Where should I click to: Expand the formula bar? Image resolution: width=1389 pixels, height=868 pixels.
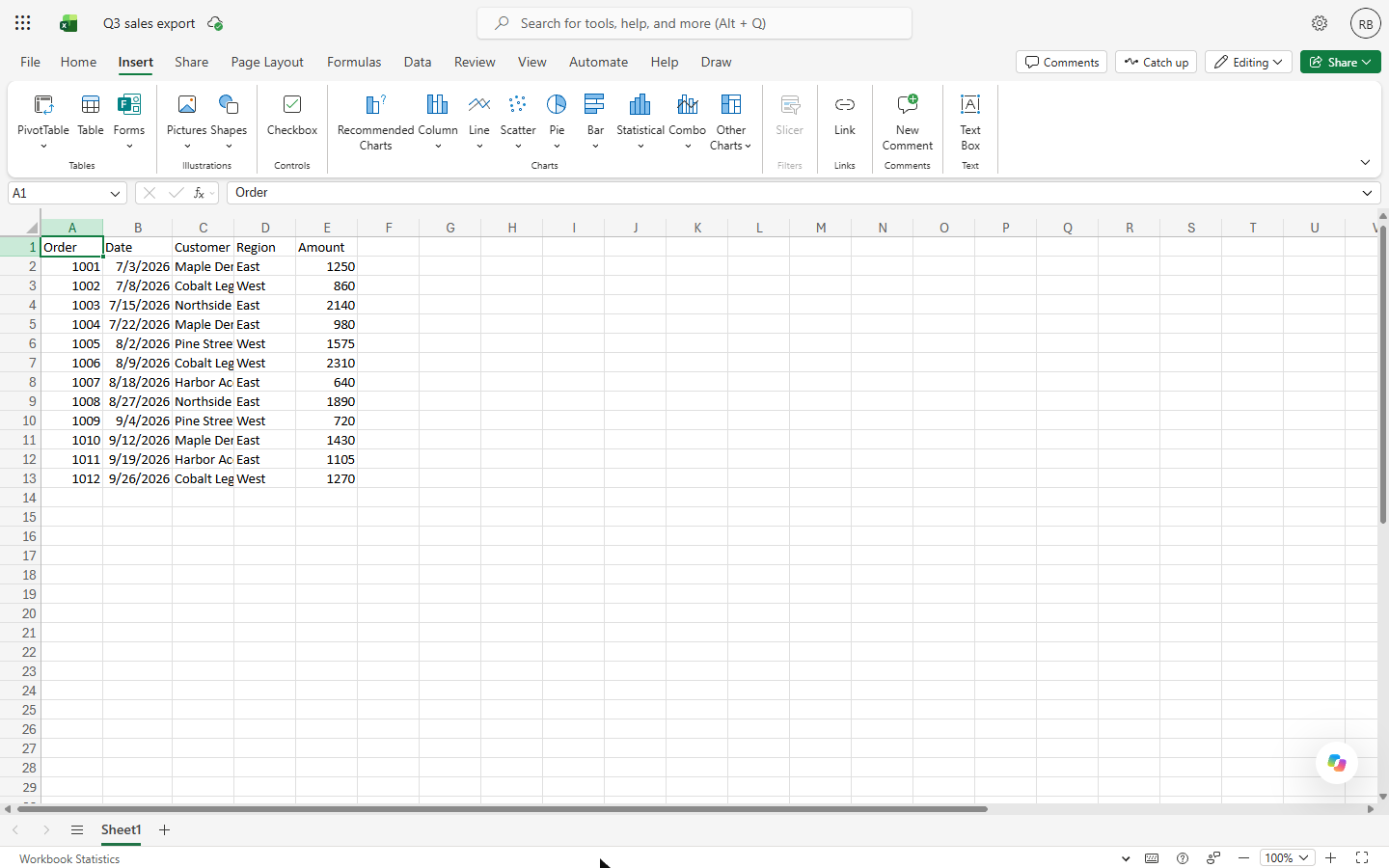pos(1367,193)
